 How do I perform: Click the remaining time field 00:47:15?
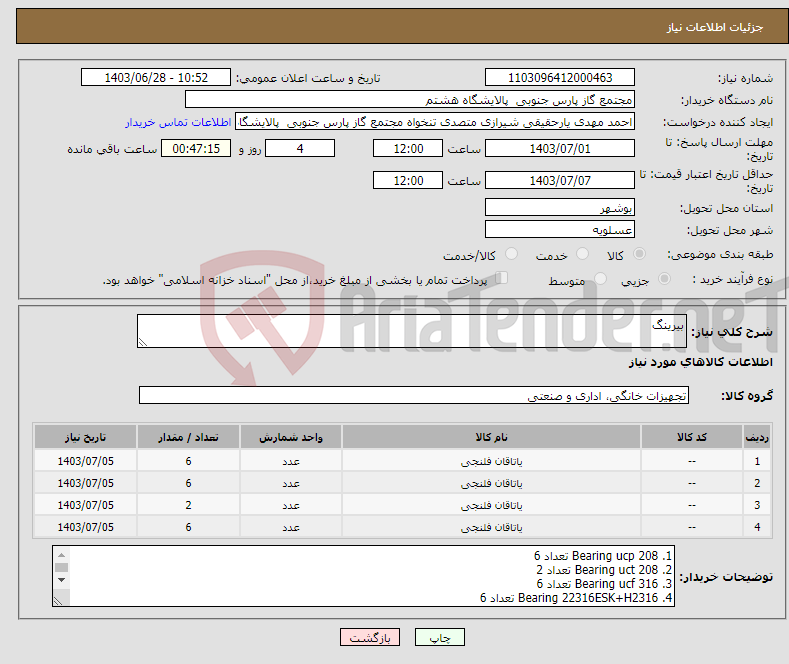(x=196, y=148)
